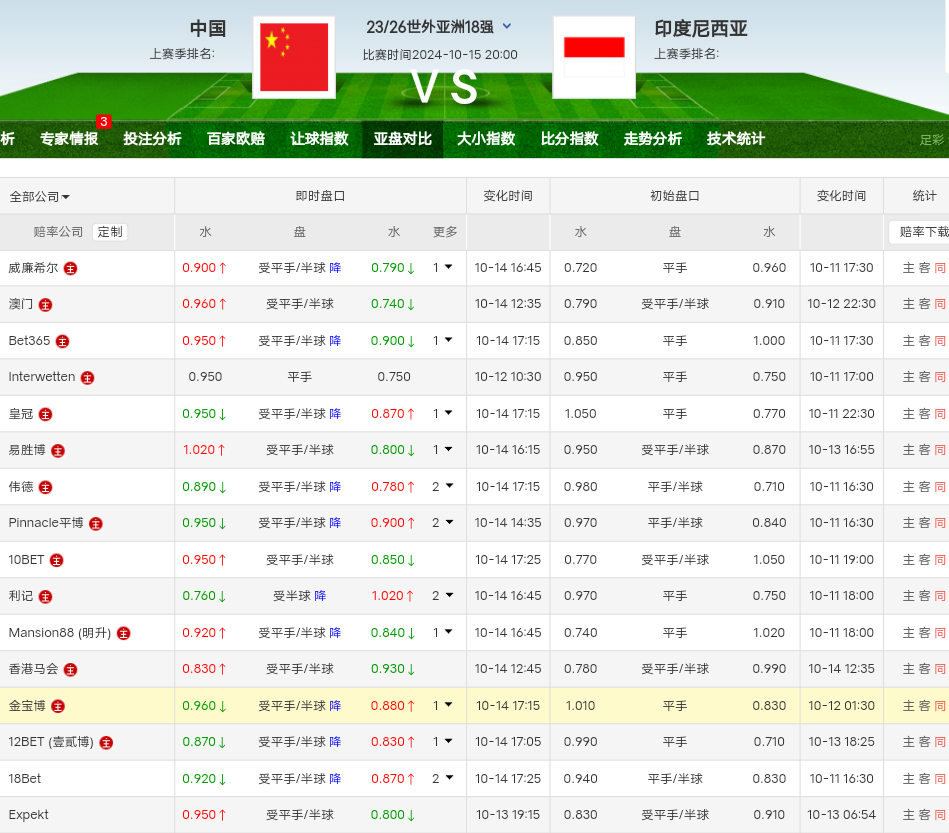The width and height of the screenshot is (949, 833).
Task: Click the 印度尼西亚 team name
Action: (701, 28)
